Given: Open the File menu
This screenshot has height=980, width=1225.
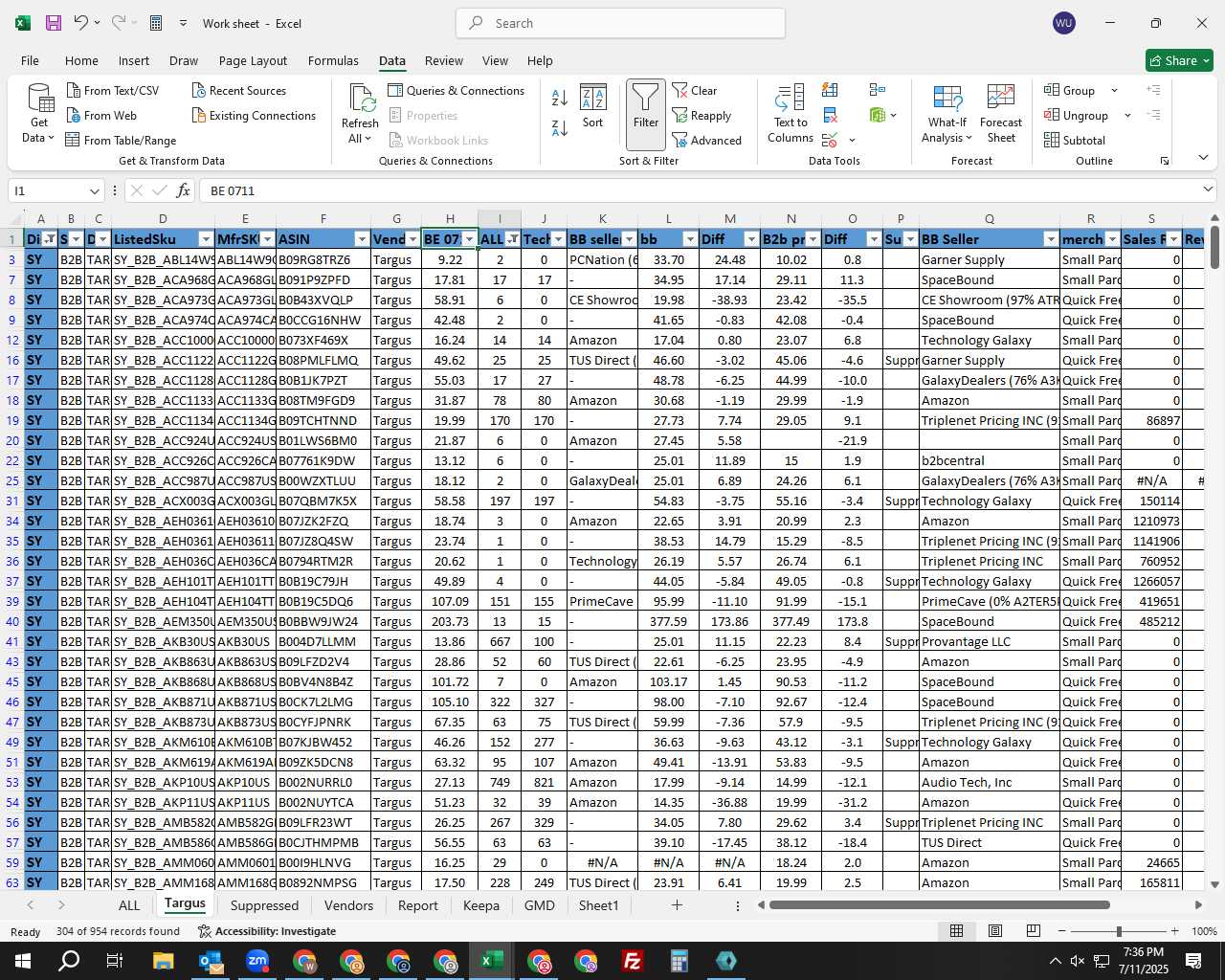Looking at the screenshot, I should (31, 60).
